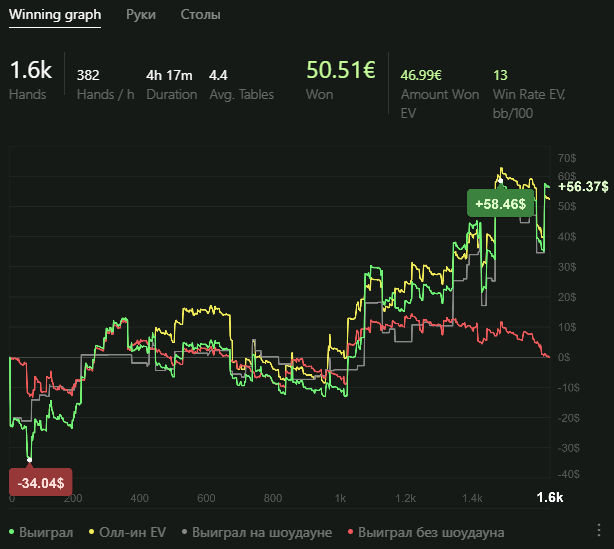The width and height of the screenshot is (614, 549).
Task: Toggle Выиграл на шоудауне gray line legend
Action: coord(257,533)
